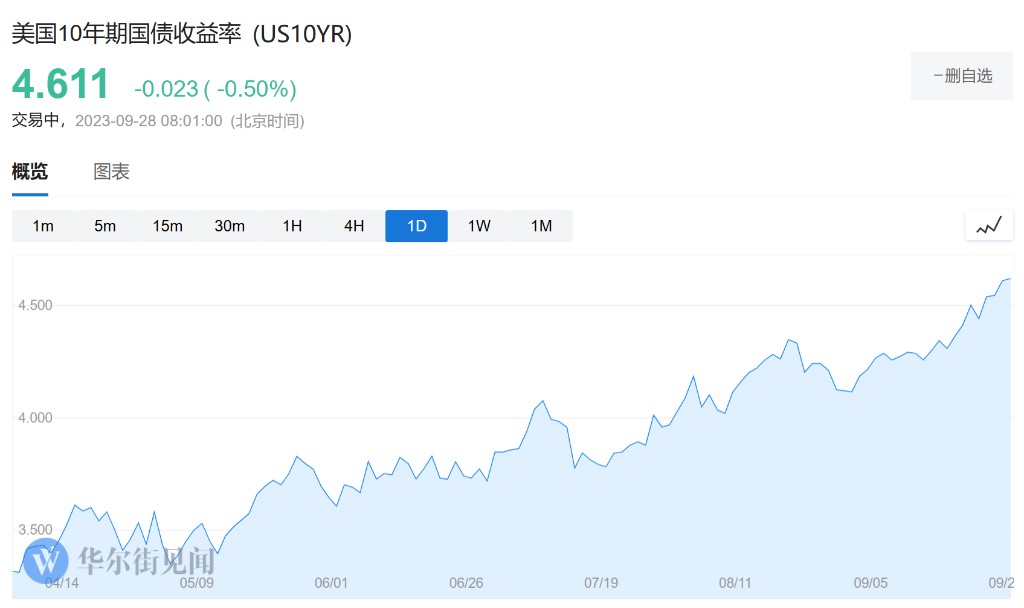Switch to 15m interval
This screenshot has width=1024, height=608.
(x=167, y=226)
